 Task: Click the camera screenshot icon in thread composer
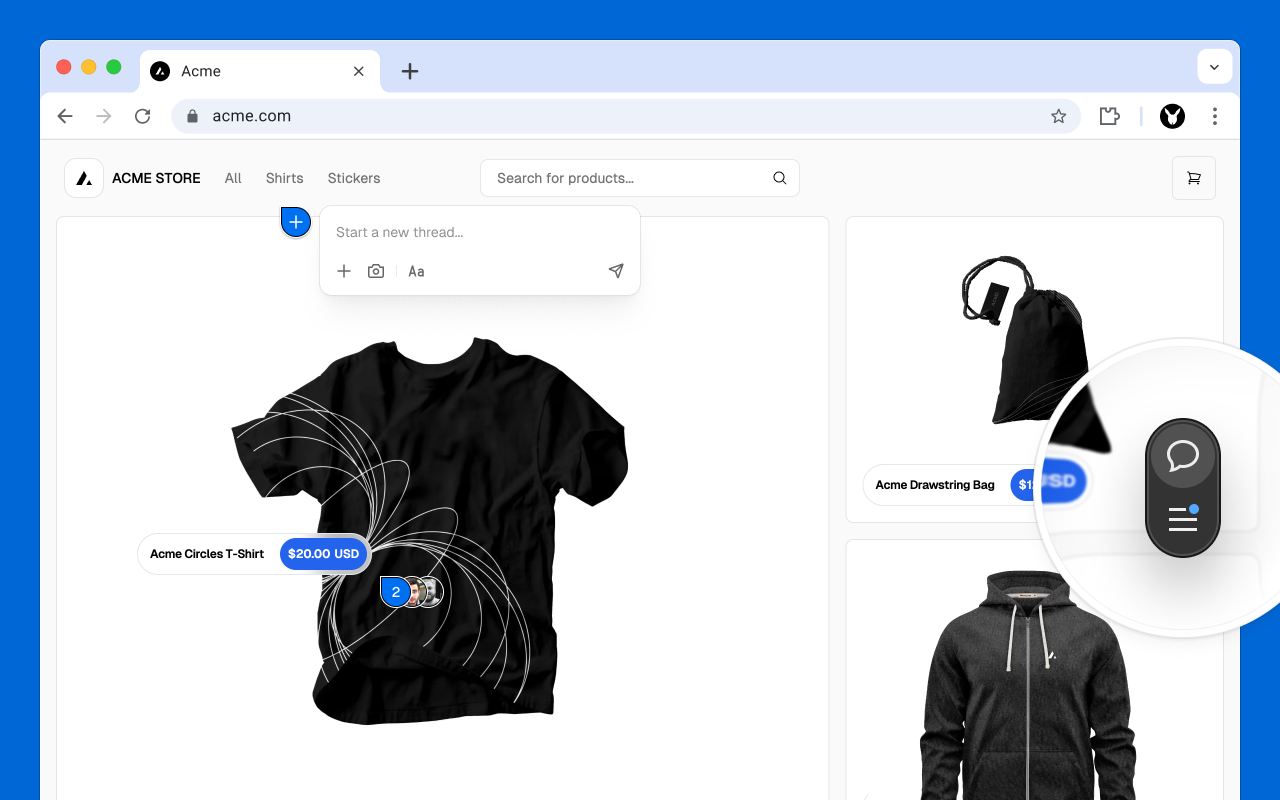(376, 271)
